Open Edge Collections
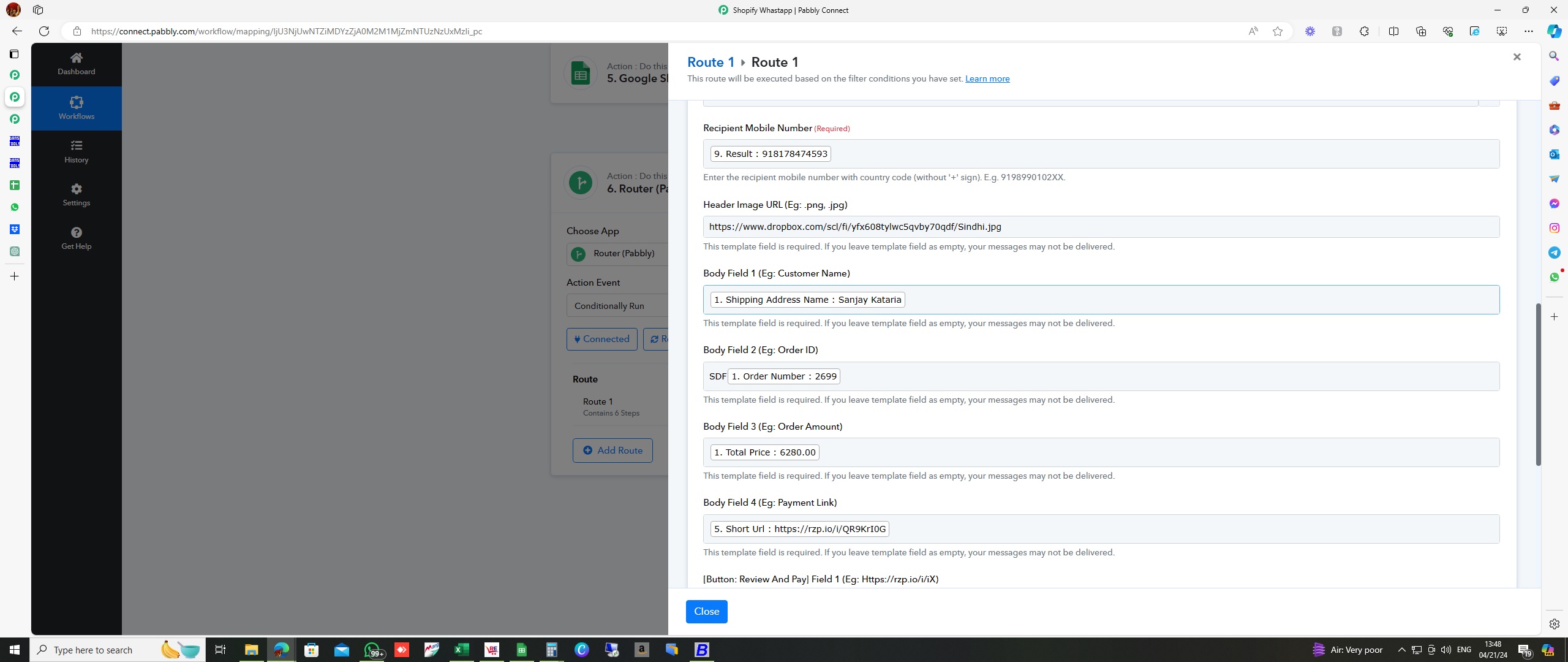Image resolution: width=1568 pixels, height=662 pixels. 1421,31
